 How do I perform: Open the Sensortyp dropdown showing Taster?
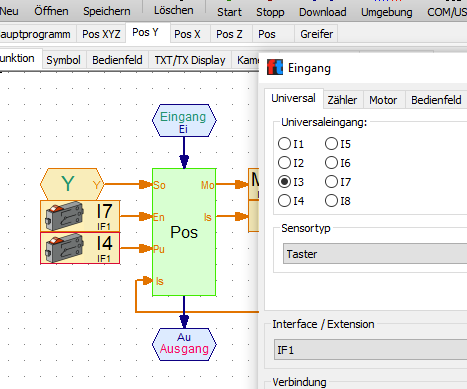point(375,254)
